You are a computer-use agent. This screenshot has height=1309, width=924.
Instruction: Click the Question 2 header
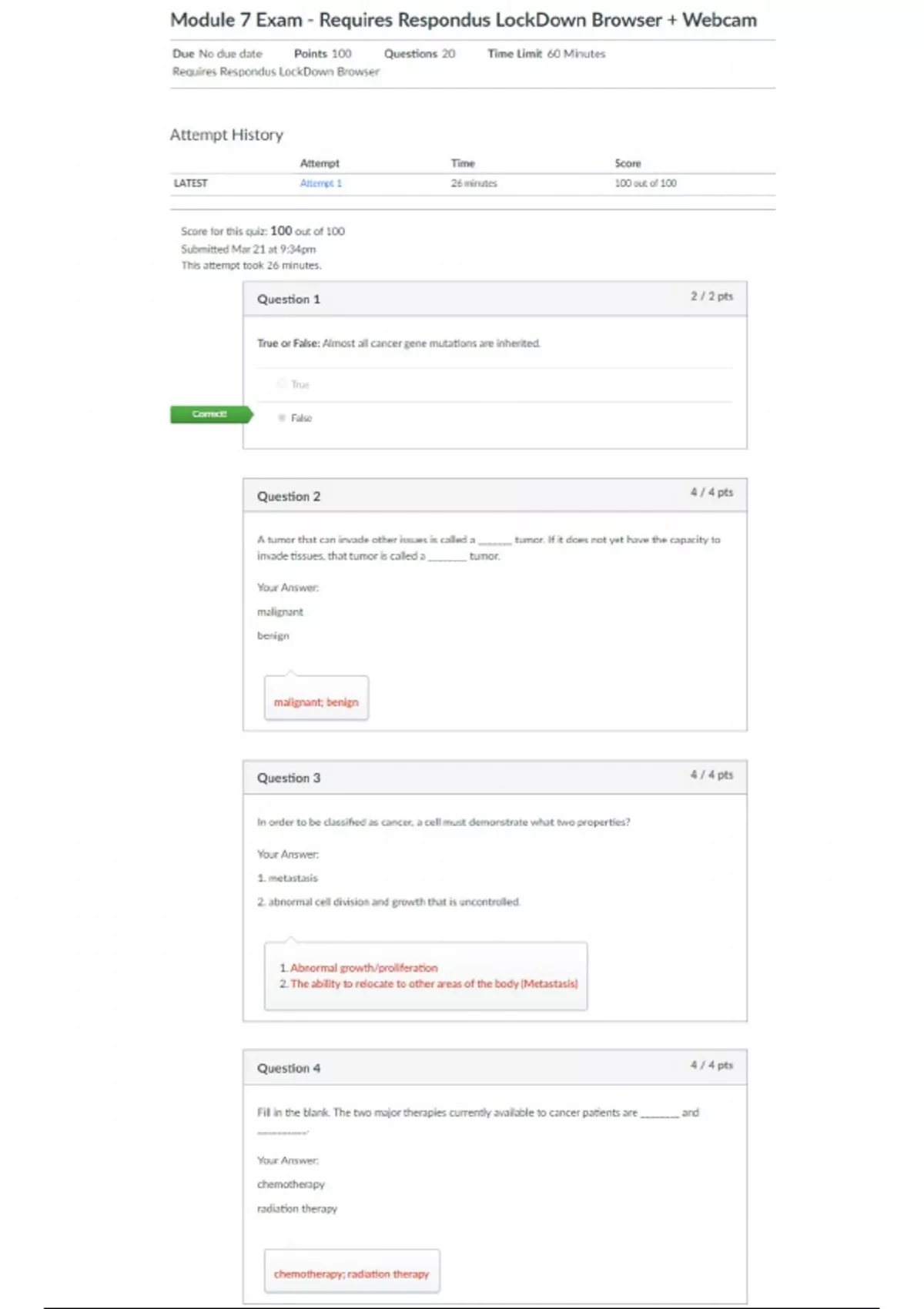289,497
